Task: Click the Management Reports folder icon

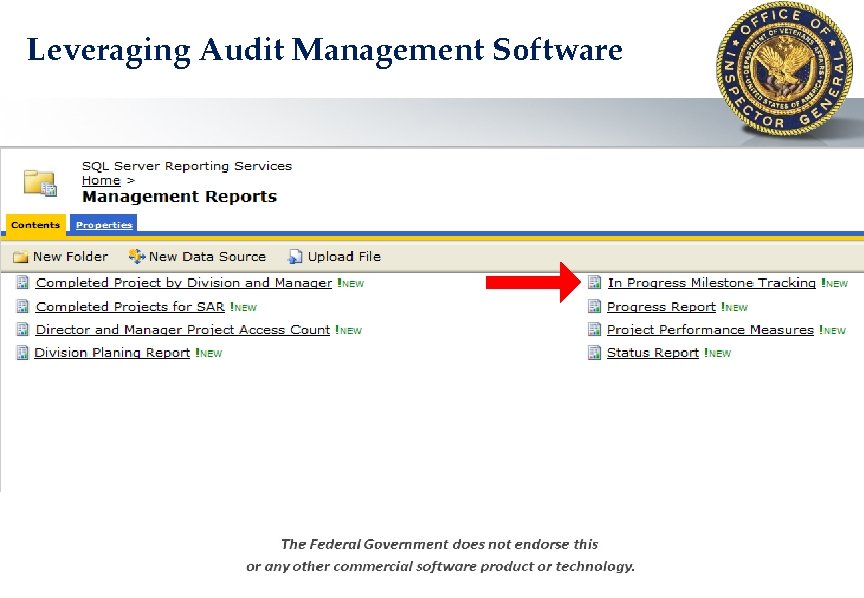Action: tap(40, 182)
